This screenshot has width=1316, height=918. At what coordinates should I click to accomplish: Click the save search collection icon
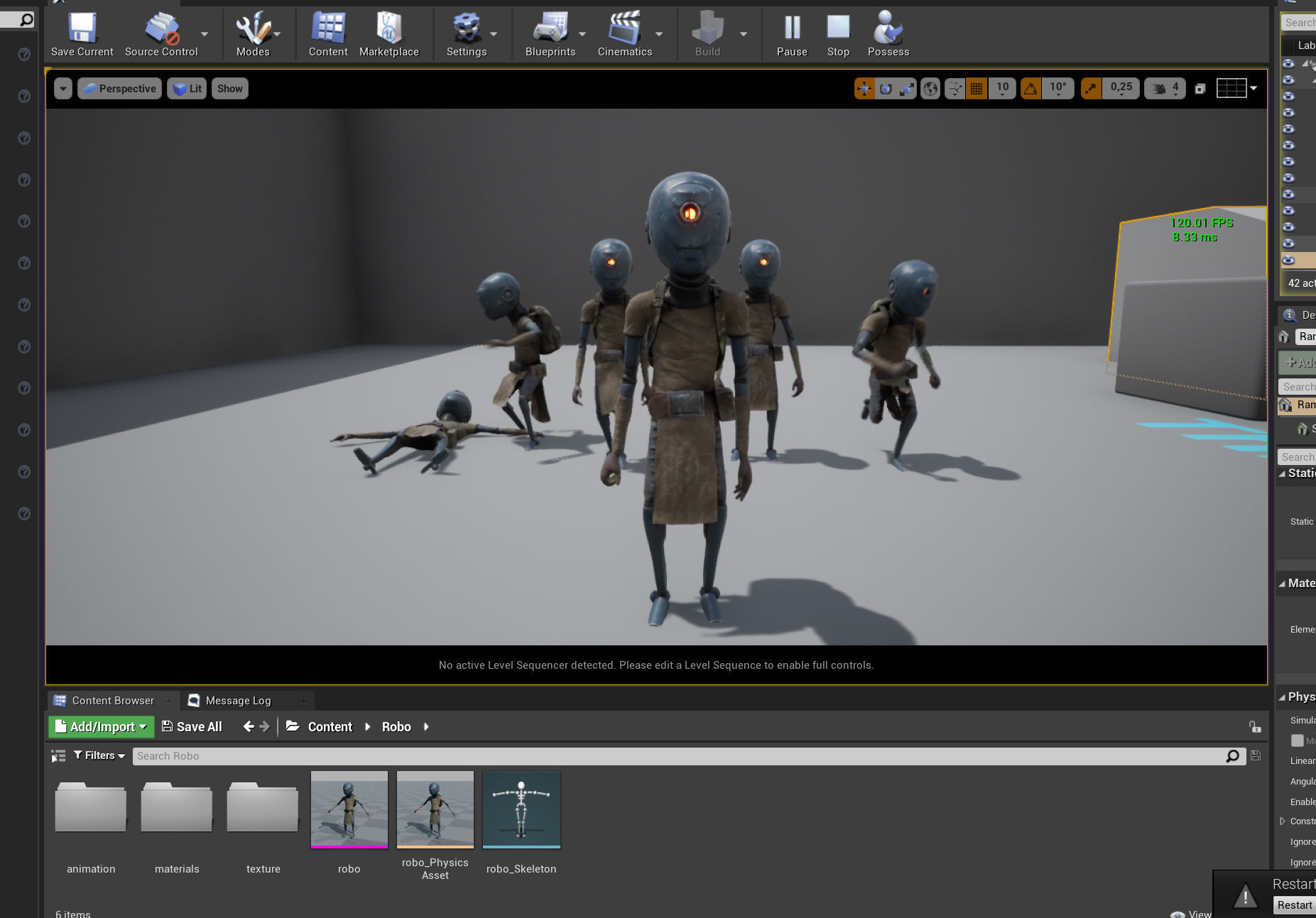(x=1256, y=756)
